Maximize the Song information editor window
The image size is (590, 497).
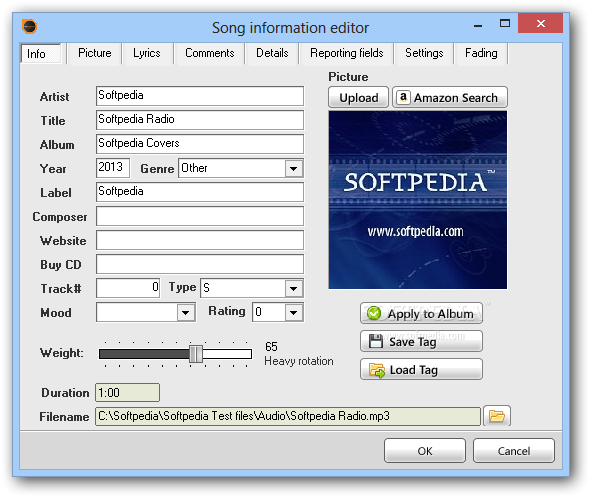(x=505, y=24)
